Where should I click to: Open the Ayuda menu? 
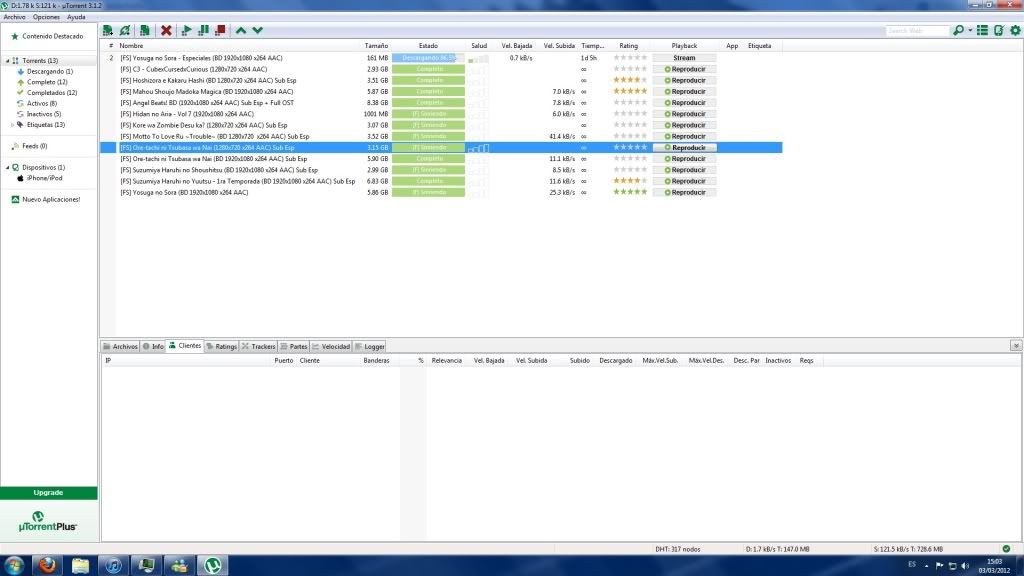[x=76, y=17]
